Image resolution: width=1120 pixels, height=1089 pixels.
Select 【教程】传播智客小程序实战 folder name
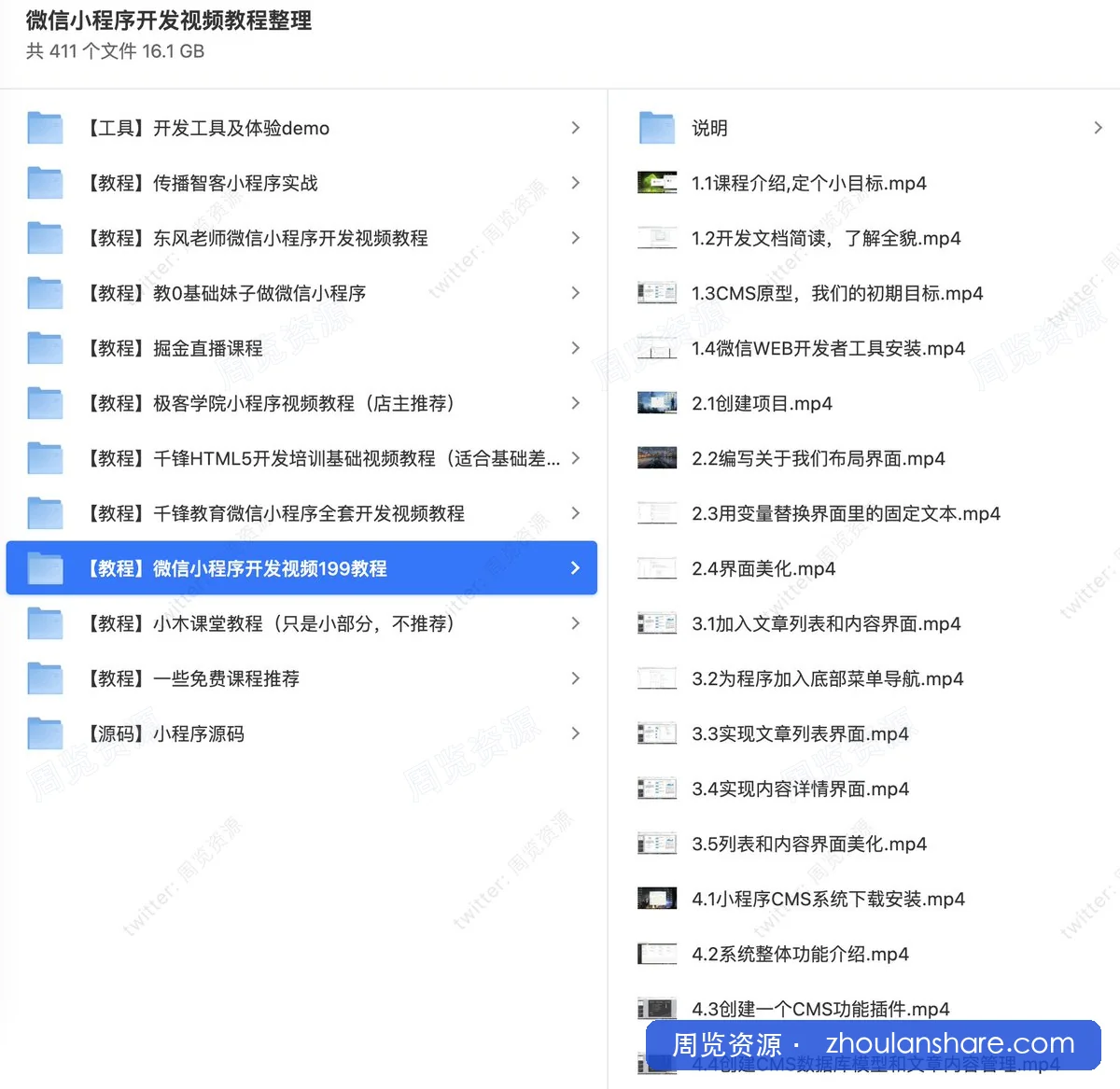coord(202,183)
